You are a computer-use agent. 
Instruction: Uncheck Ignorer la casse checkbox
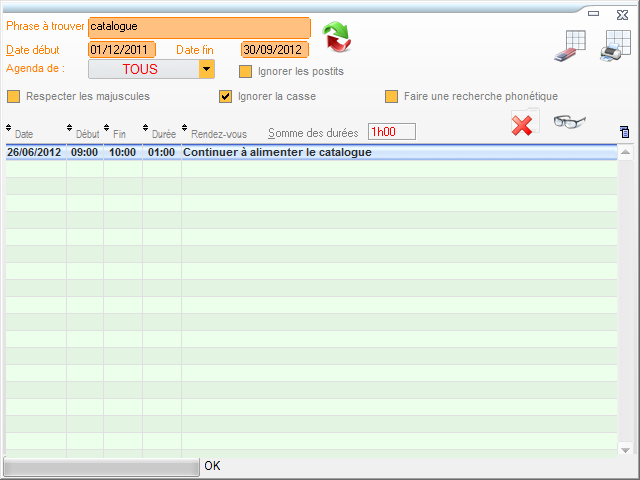tap(226, 97)
